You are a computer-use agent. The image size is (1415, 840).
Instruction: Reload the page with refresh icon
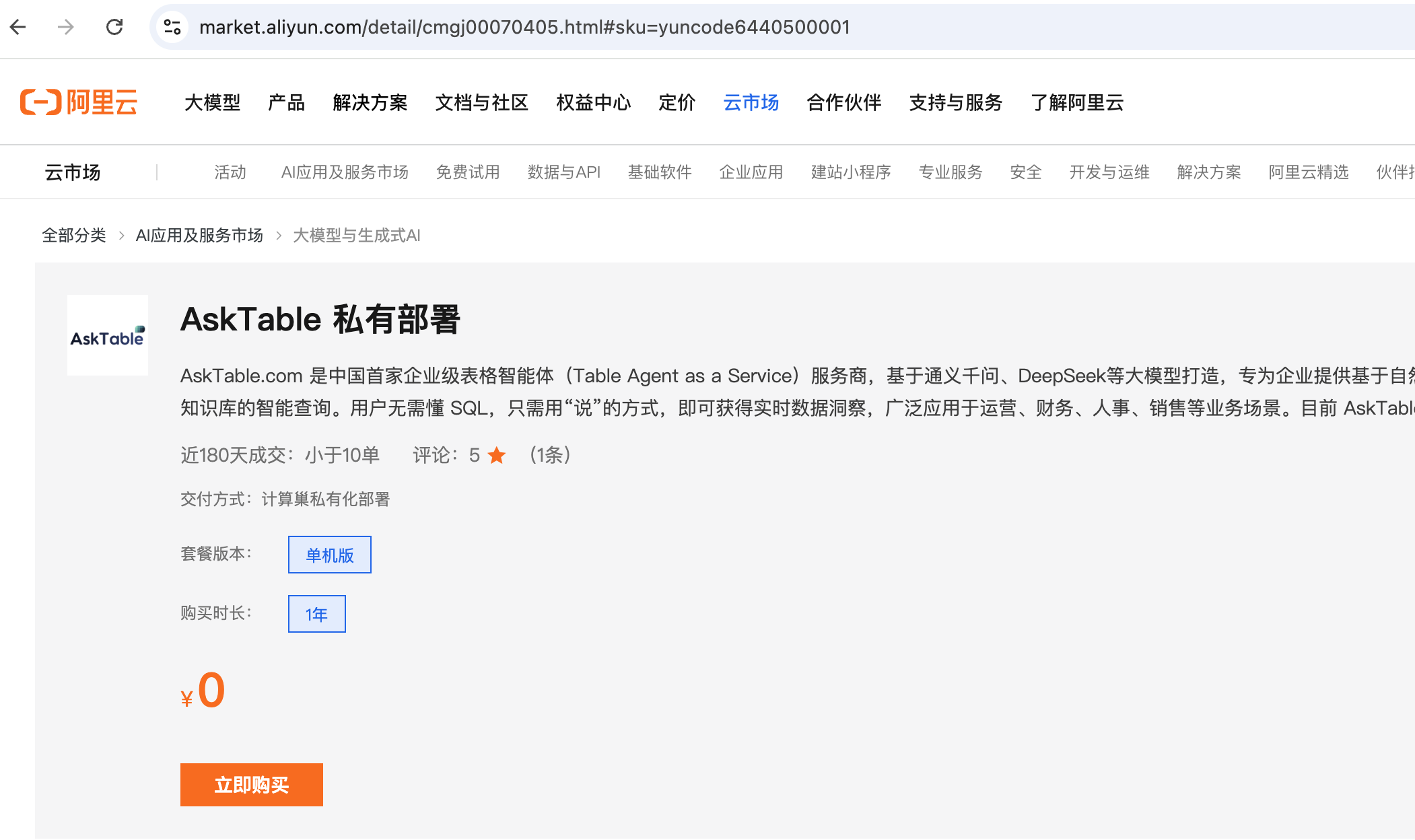(x=114, y=27)
